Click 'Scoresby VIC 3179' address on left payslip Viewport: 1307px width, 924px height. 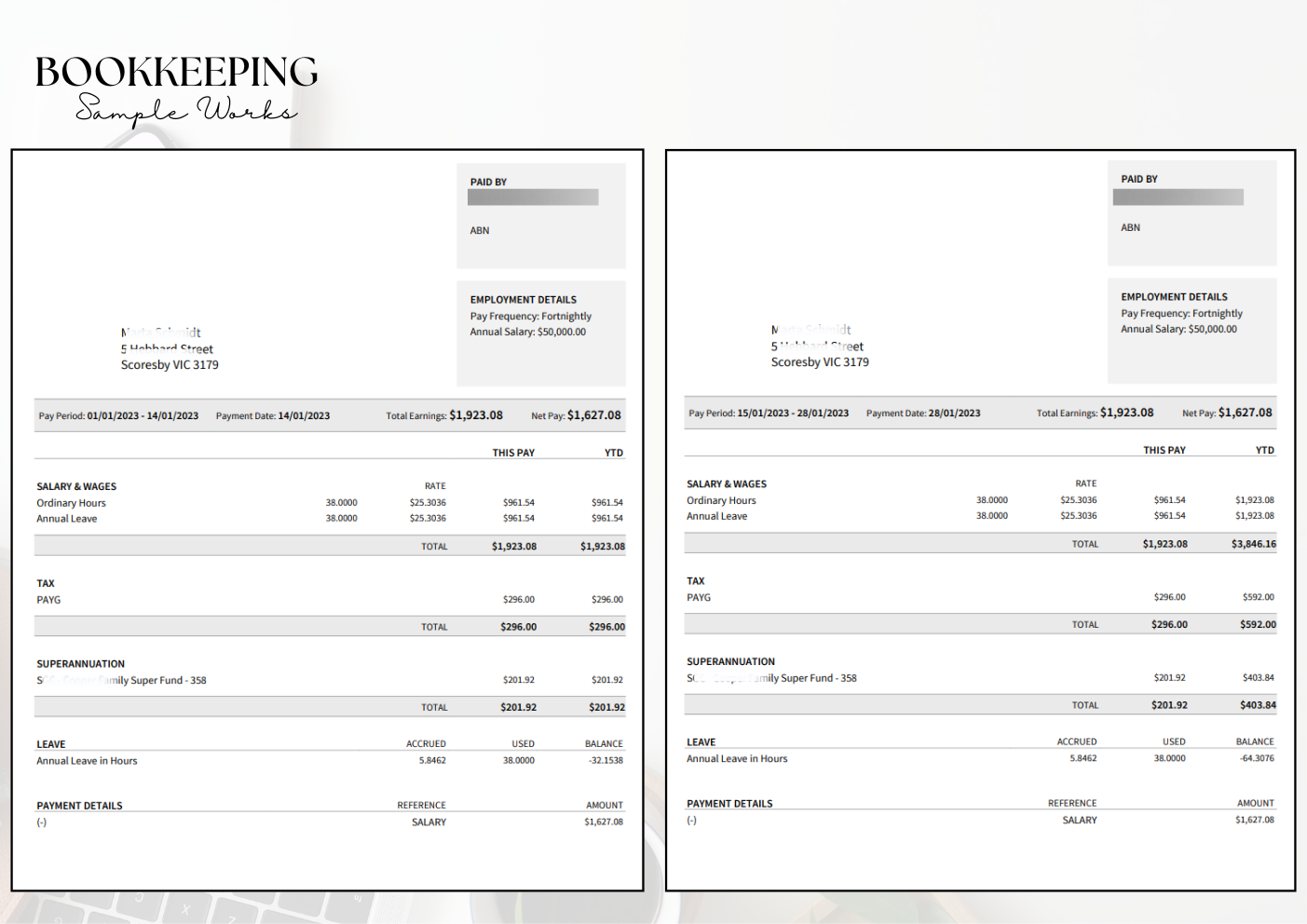point(170,365)
